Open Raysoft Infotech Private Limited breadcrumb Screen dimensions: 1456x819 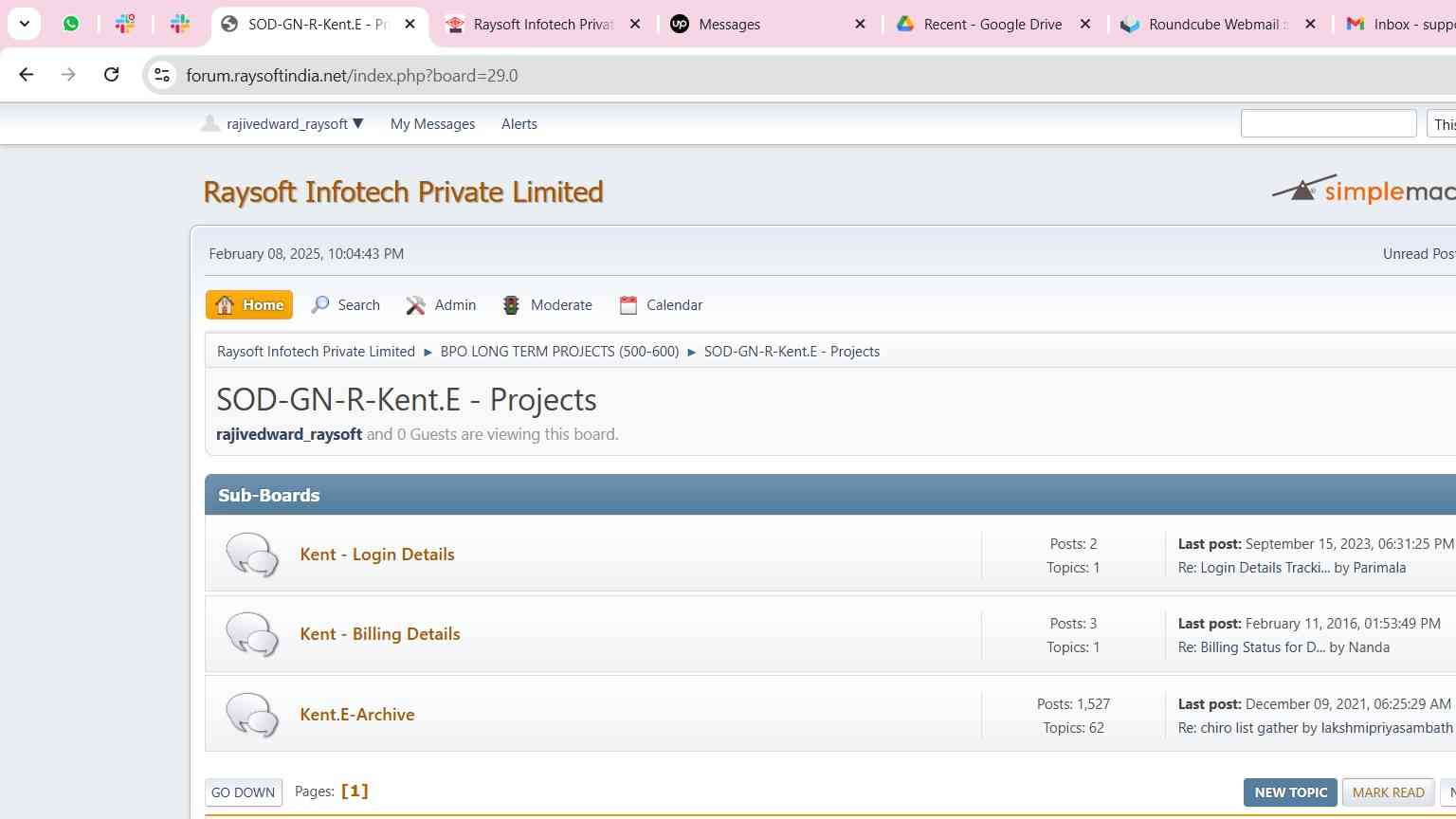316,352
